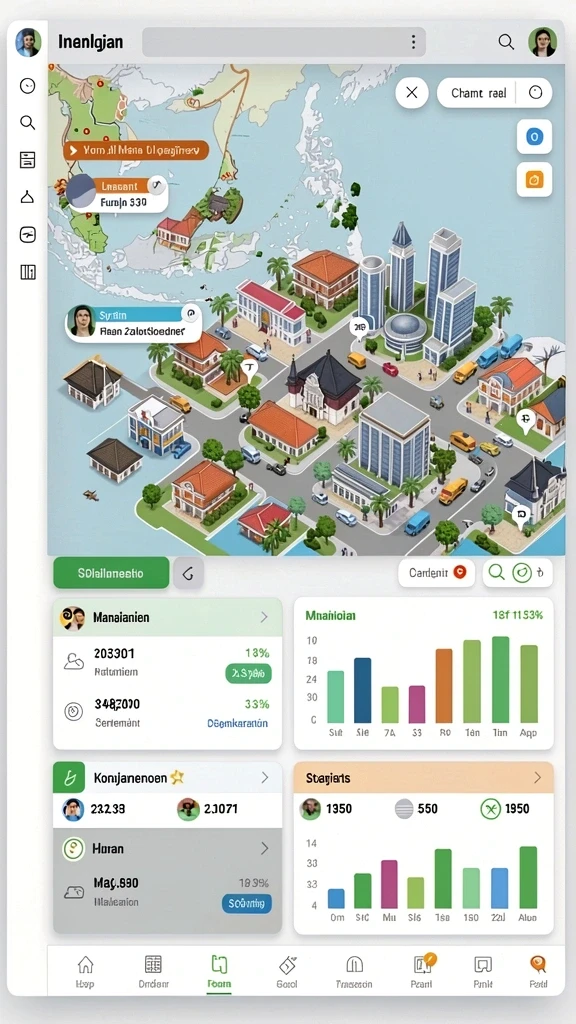Click the Manaianien card avatar icon
Viewport: 576px width, 1024px height.
point(72,618)
